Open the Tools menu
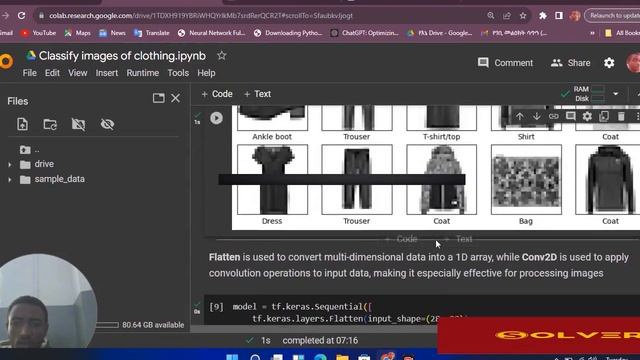The width and height of the screenshot is (640, 360). [x=178, y=73]
